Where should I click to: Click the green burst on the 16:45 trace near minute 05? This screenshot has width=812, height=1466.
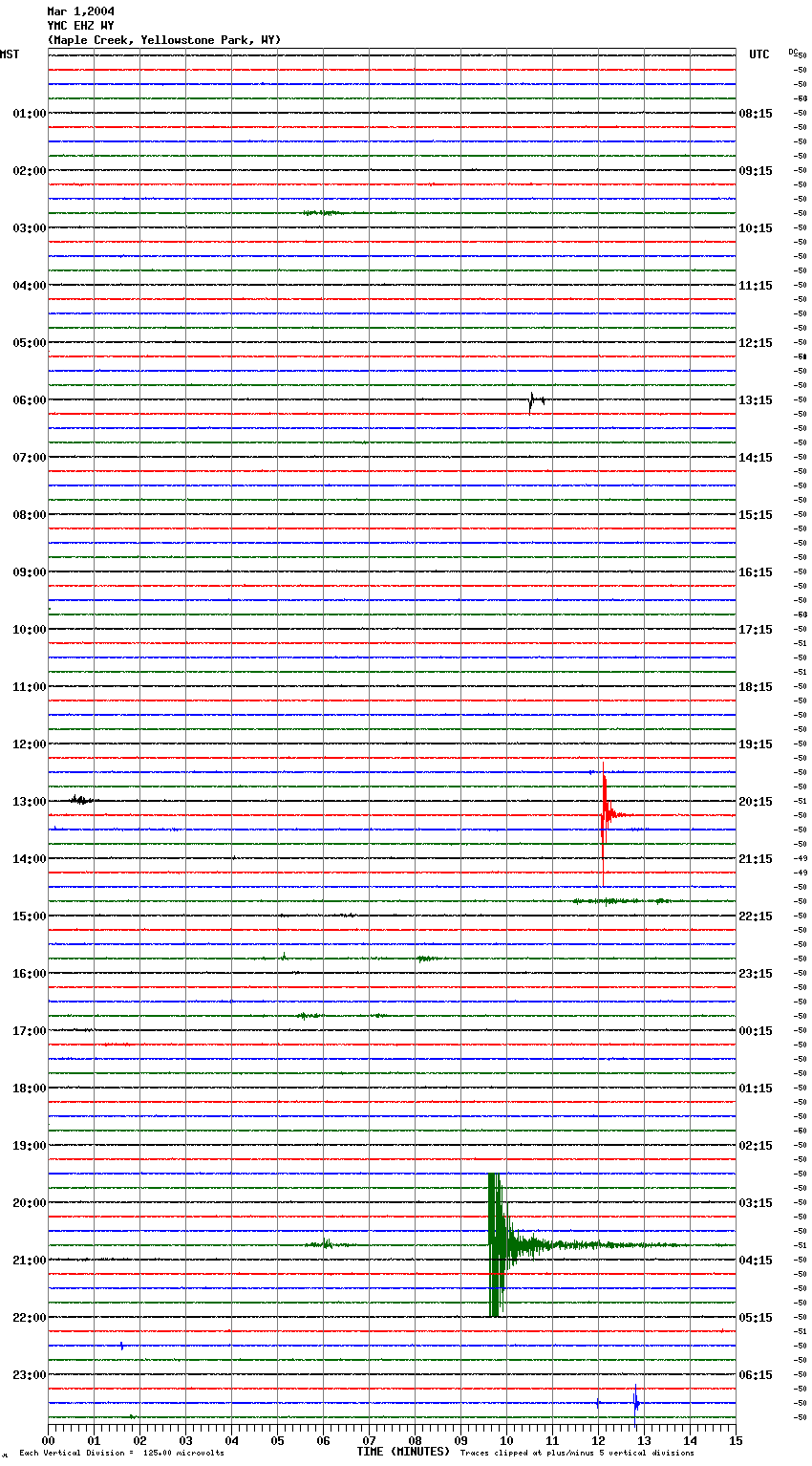tap(308, 1016)
